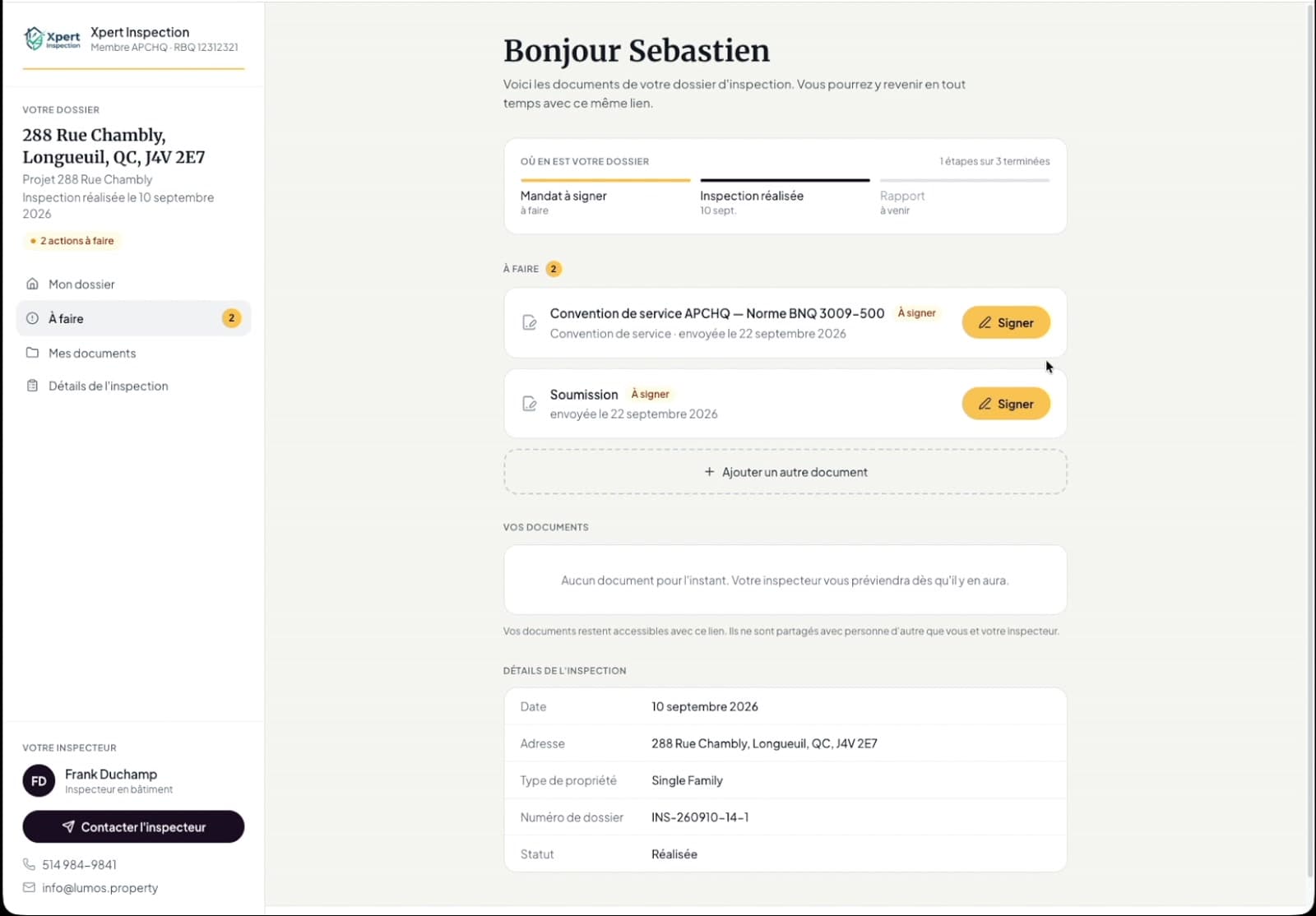Viewport: 1316px width, 916px height.
Task: Click the document icon on Convention de service card
Action: pyautogui.click(x=530, y=322)
